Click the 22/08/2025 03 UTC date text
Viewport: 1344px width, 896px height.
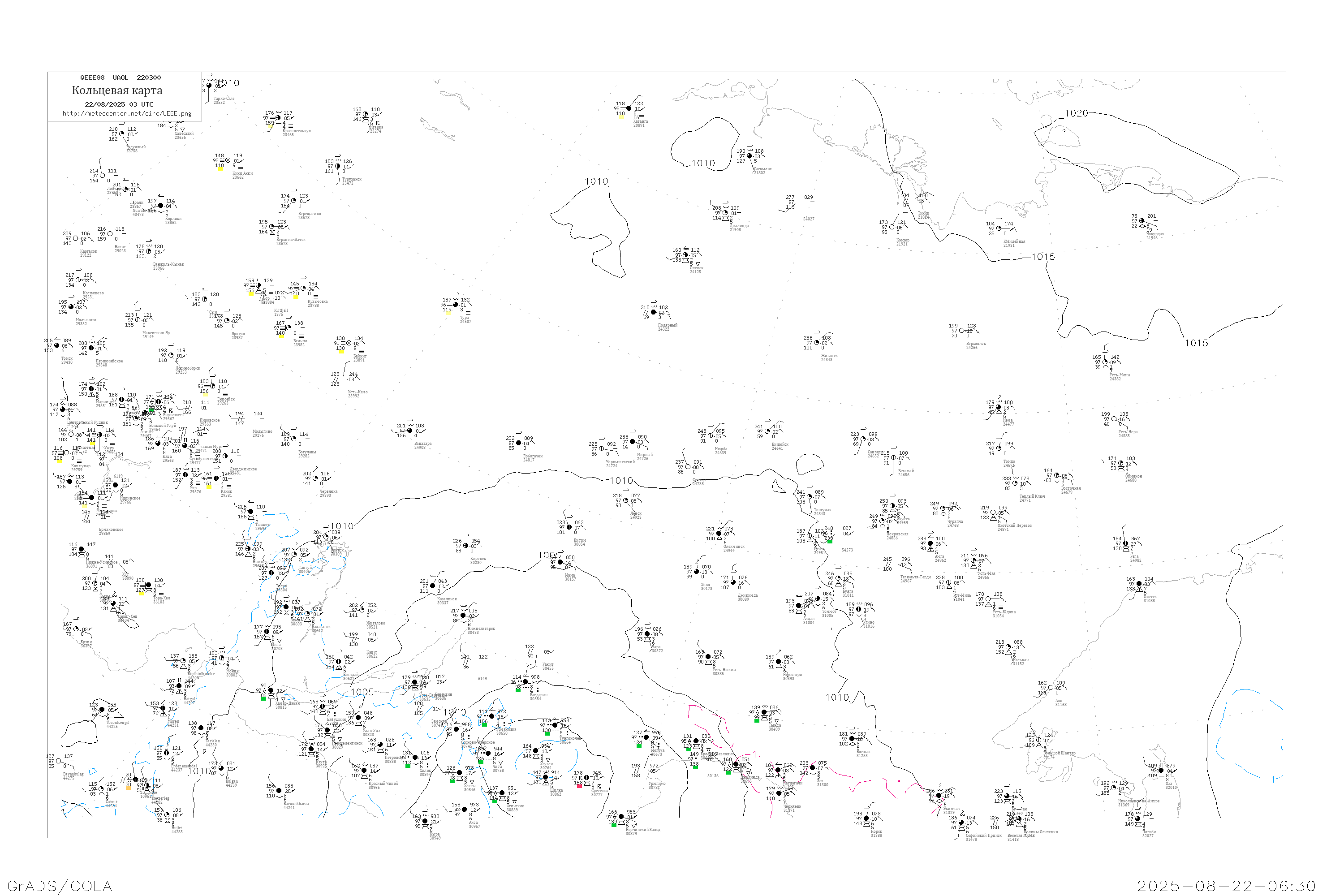pos(119,104)
